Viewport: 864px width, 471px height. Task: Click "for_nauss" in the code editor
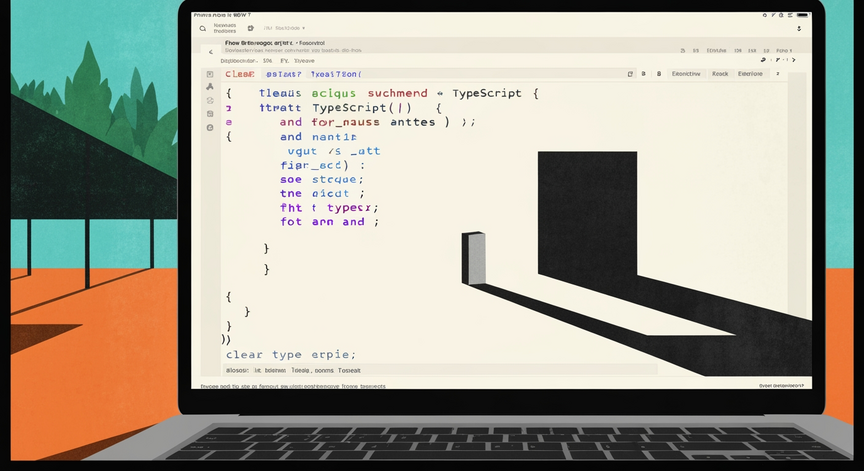[345, 122]
